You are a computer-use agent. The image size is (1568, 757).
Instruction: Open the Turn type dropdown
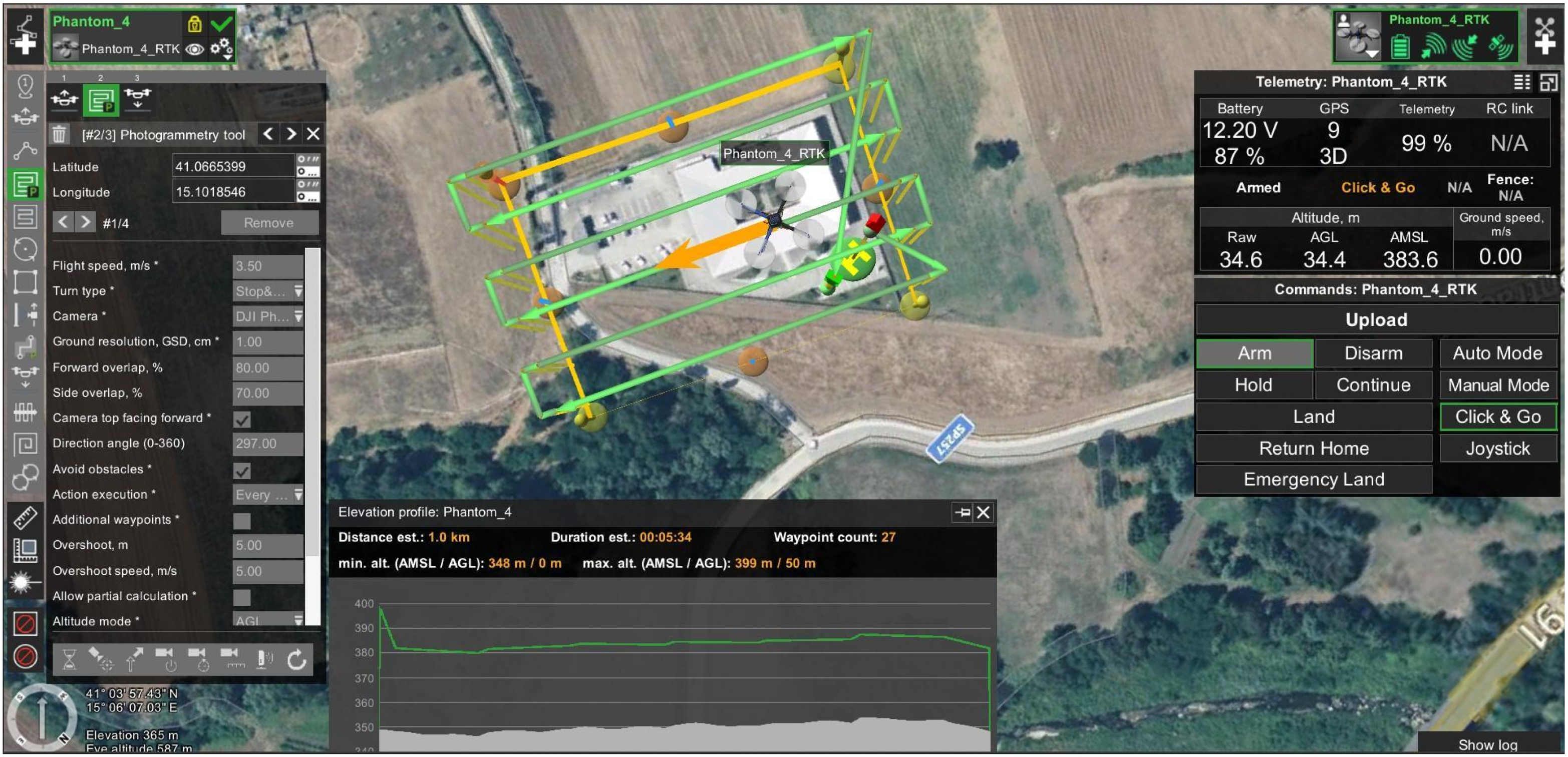(268, 291)
